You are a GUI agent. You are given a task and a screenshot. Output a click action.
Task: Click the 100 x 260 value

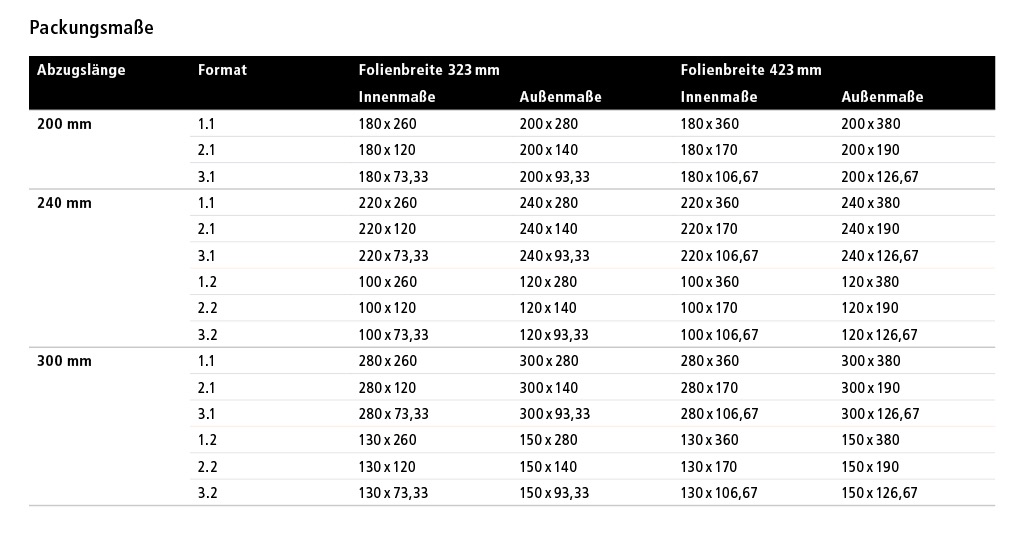click(x=388, y=282)
